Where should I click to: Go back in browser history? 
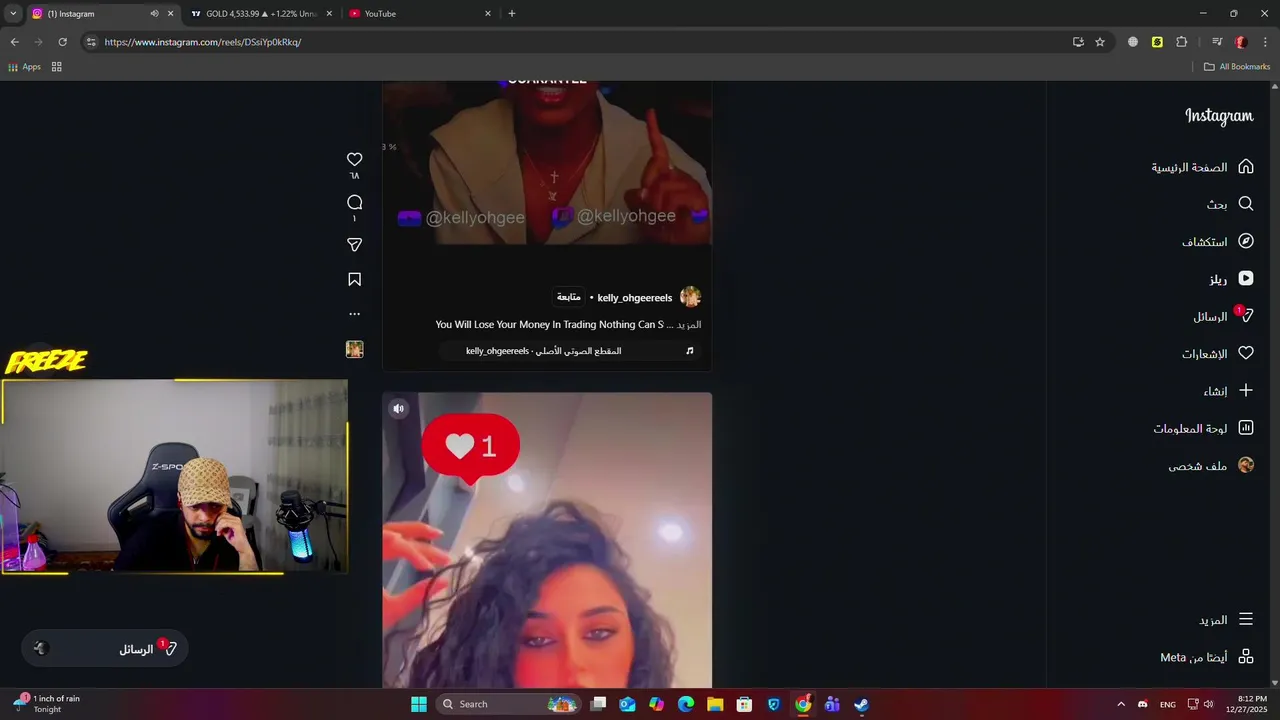[14, 42]
